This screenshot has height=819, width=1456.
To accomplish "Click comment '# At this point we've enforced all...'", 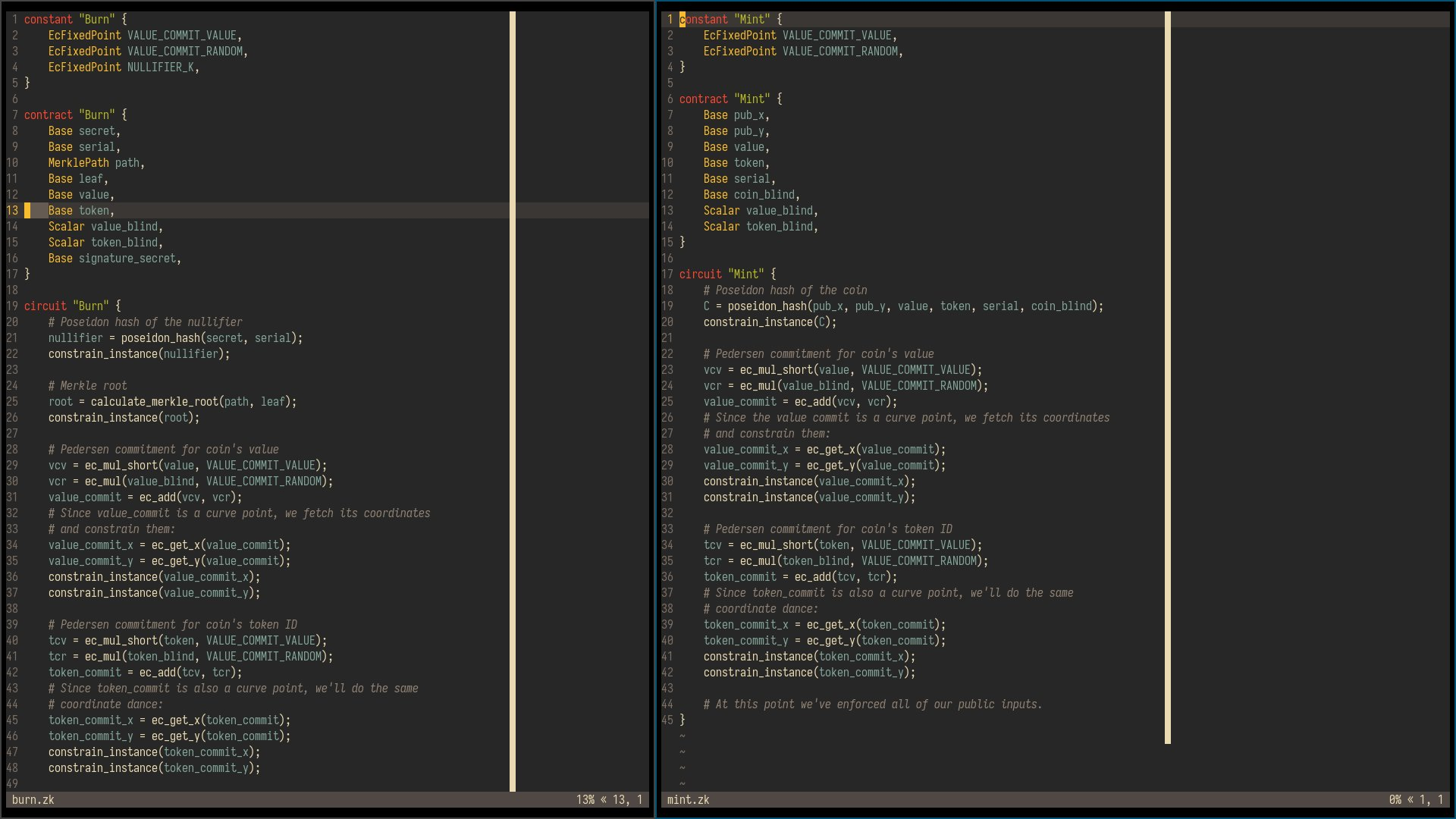I will (874, 704).
